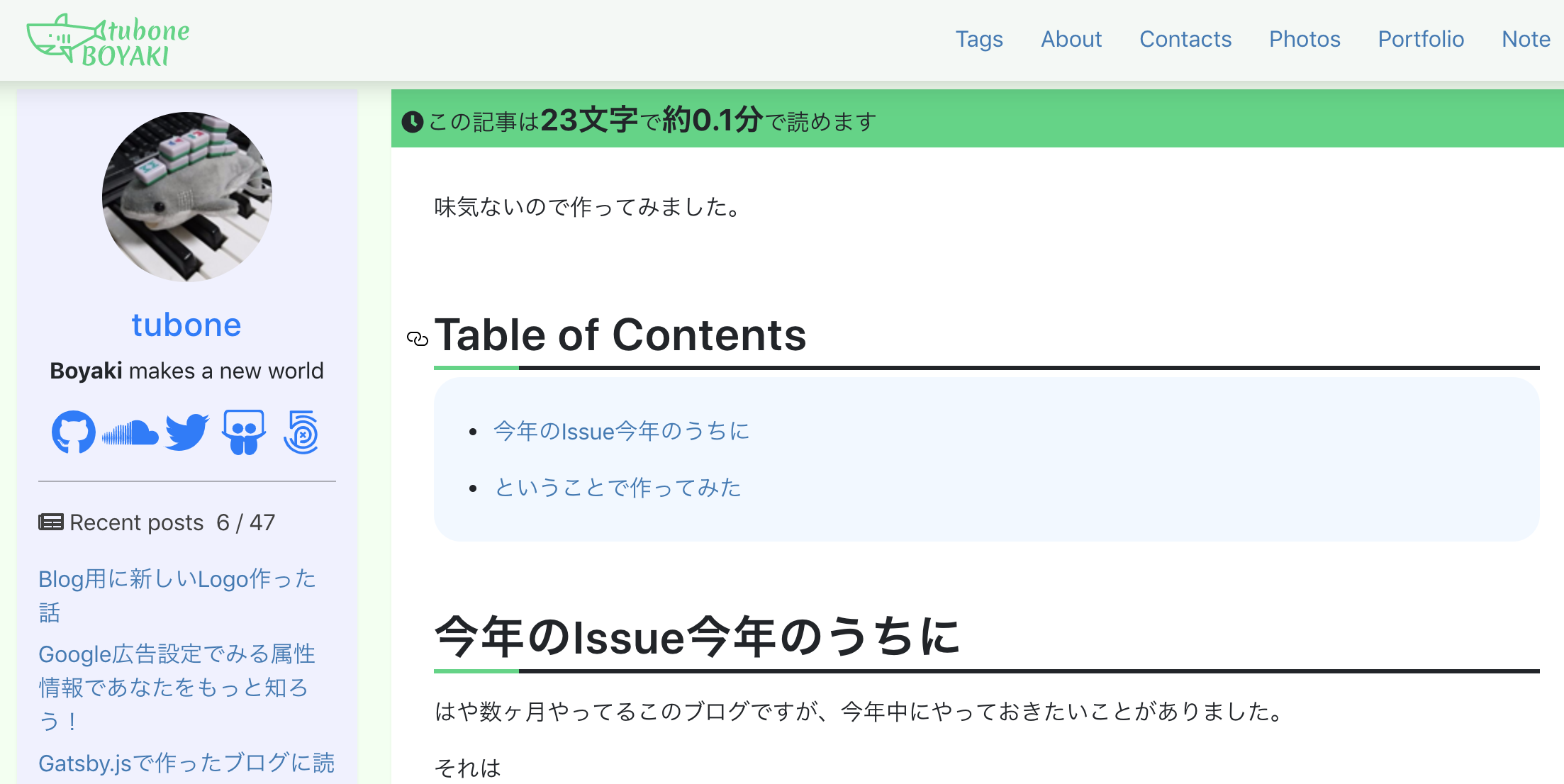
Task: Click the 23文字 character count text
Action: coord(589,120)
